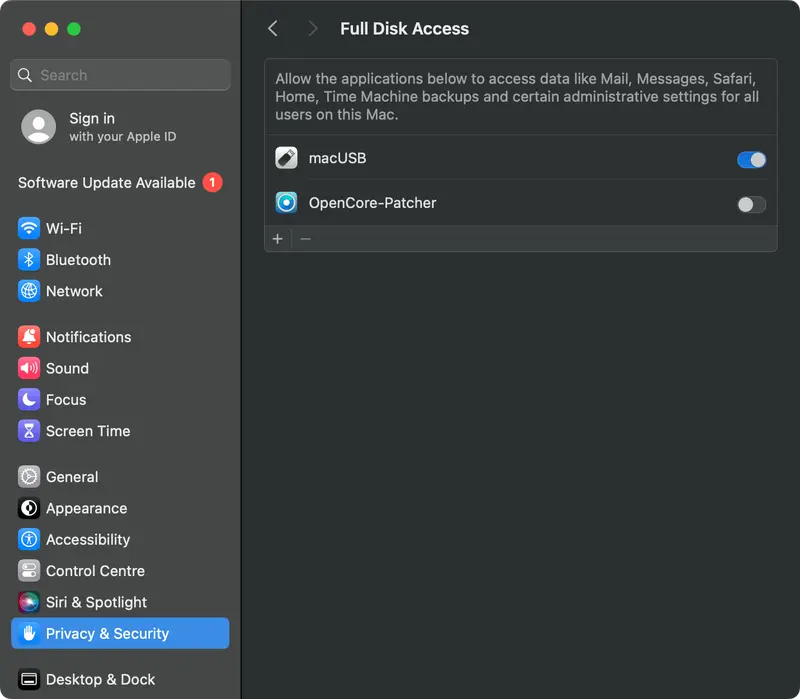This screenshot has height=699, width=800.
Task: Select Privacy & Security in sidebar
Action: (x=107, y=633)
